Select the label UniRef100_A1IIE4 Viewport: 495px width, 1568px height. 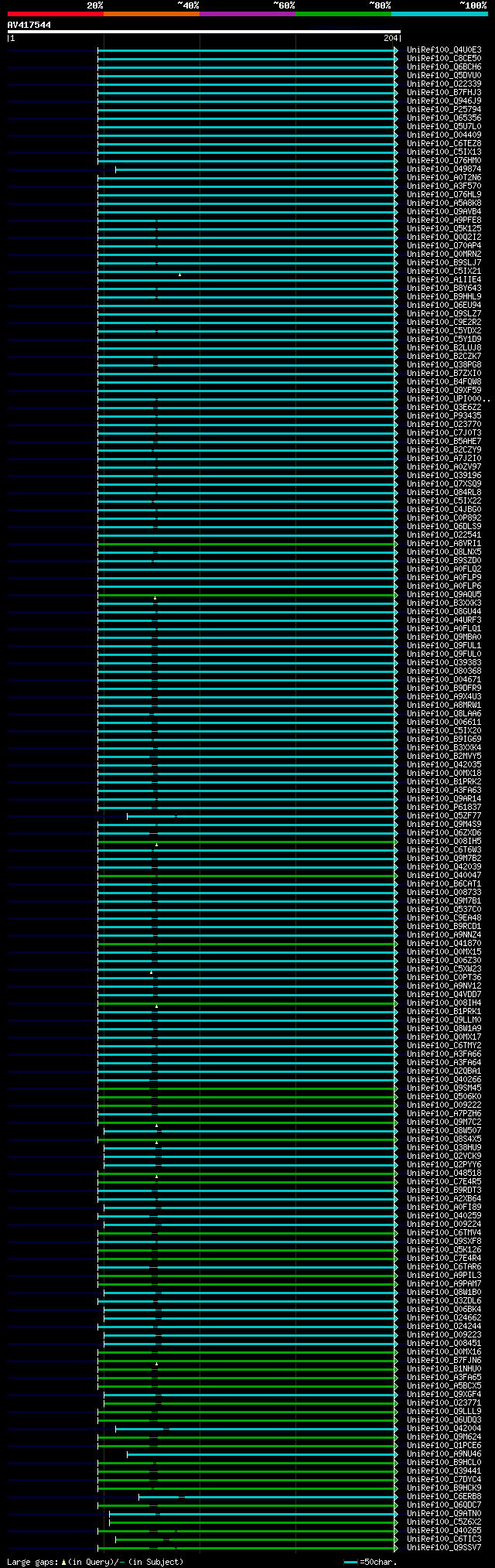pyautogui.click(x=444, y=280)
